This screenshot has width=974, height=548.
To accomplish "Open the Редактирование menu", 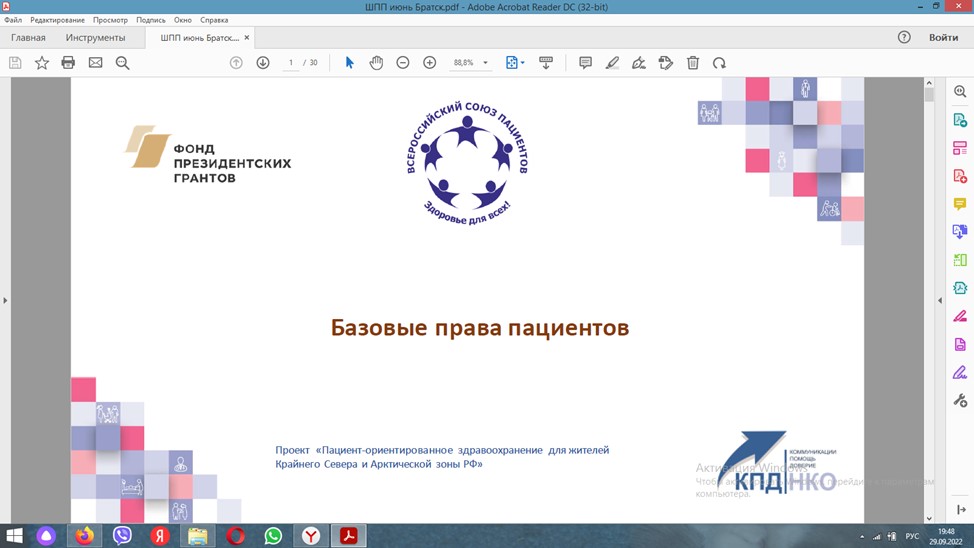I will pos(57,20).
